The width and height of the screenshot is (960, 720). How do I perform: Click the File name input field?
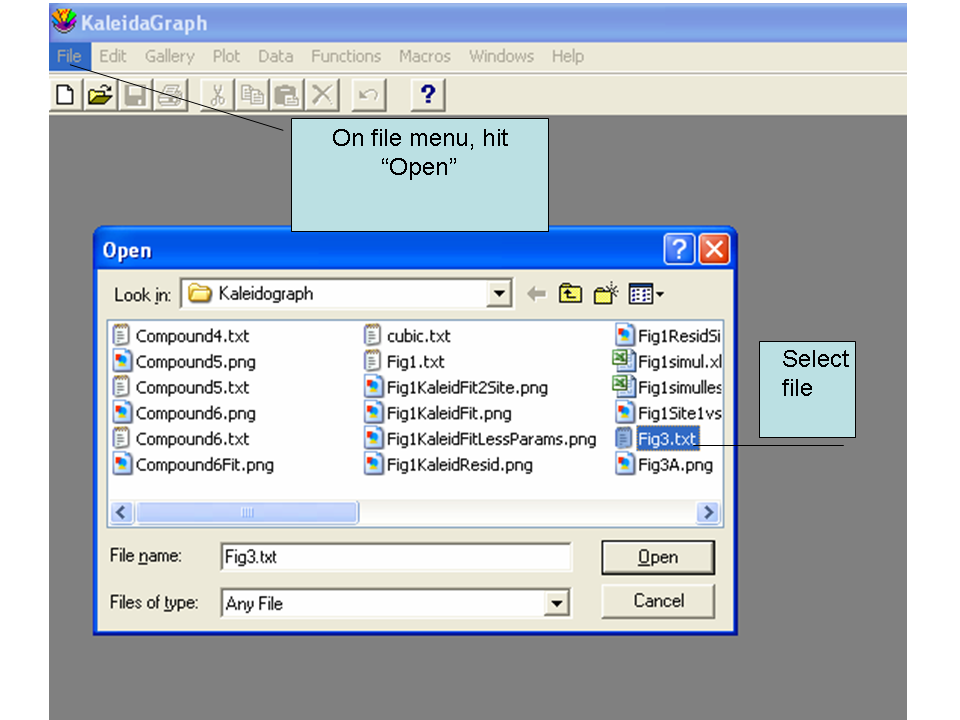[396, 557]
